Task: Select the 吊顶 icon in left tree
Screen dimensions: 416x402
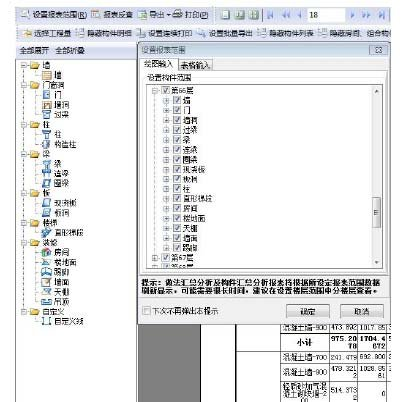Action: (x=46, y=302)
